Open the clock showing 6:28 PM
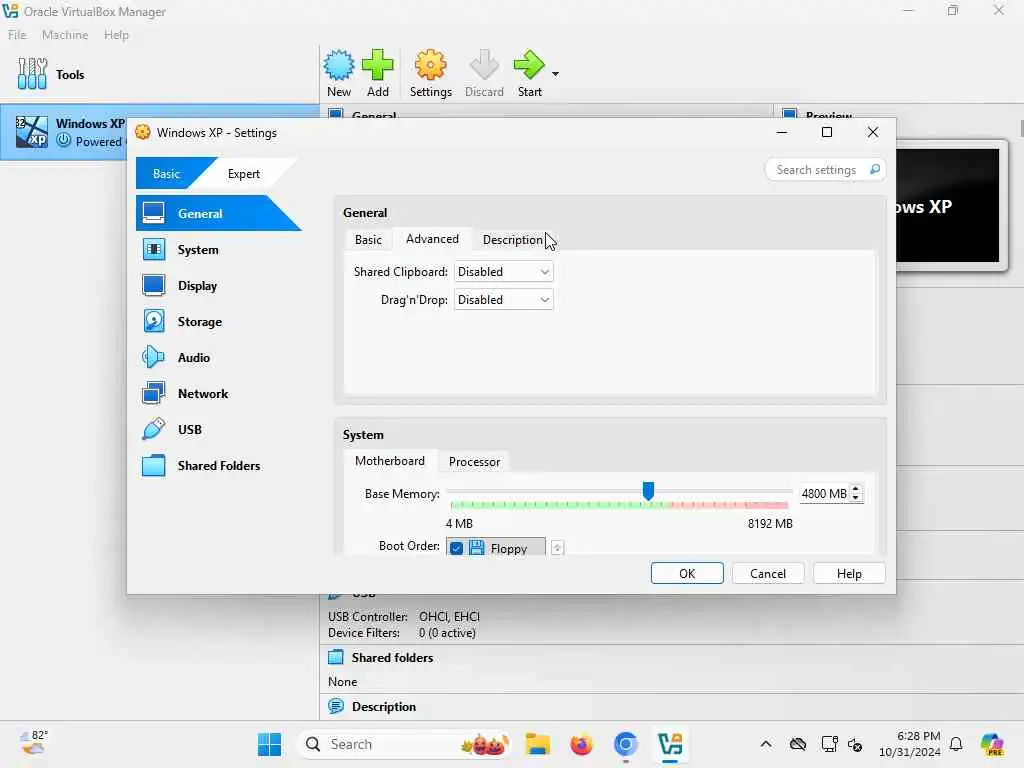 tap(910, 744)
